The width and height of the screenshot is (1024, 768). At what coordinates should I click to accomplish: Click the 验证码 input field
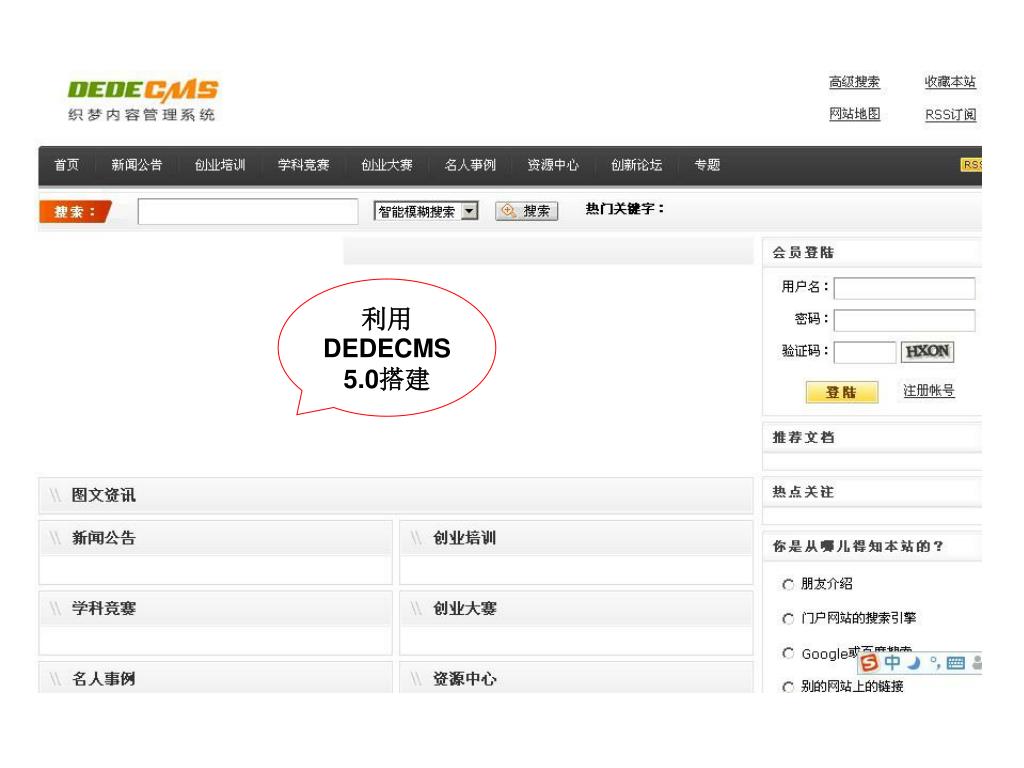pyautogui.click(x=865, y=352)
